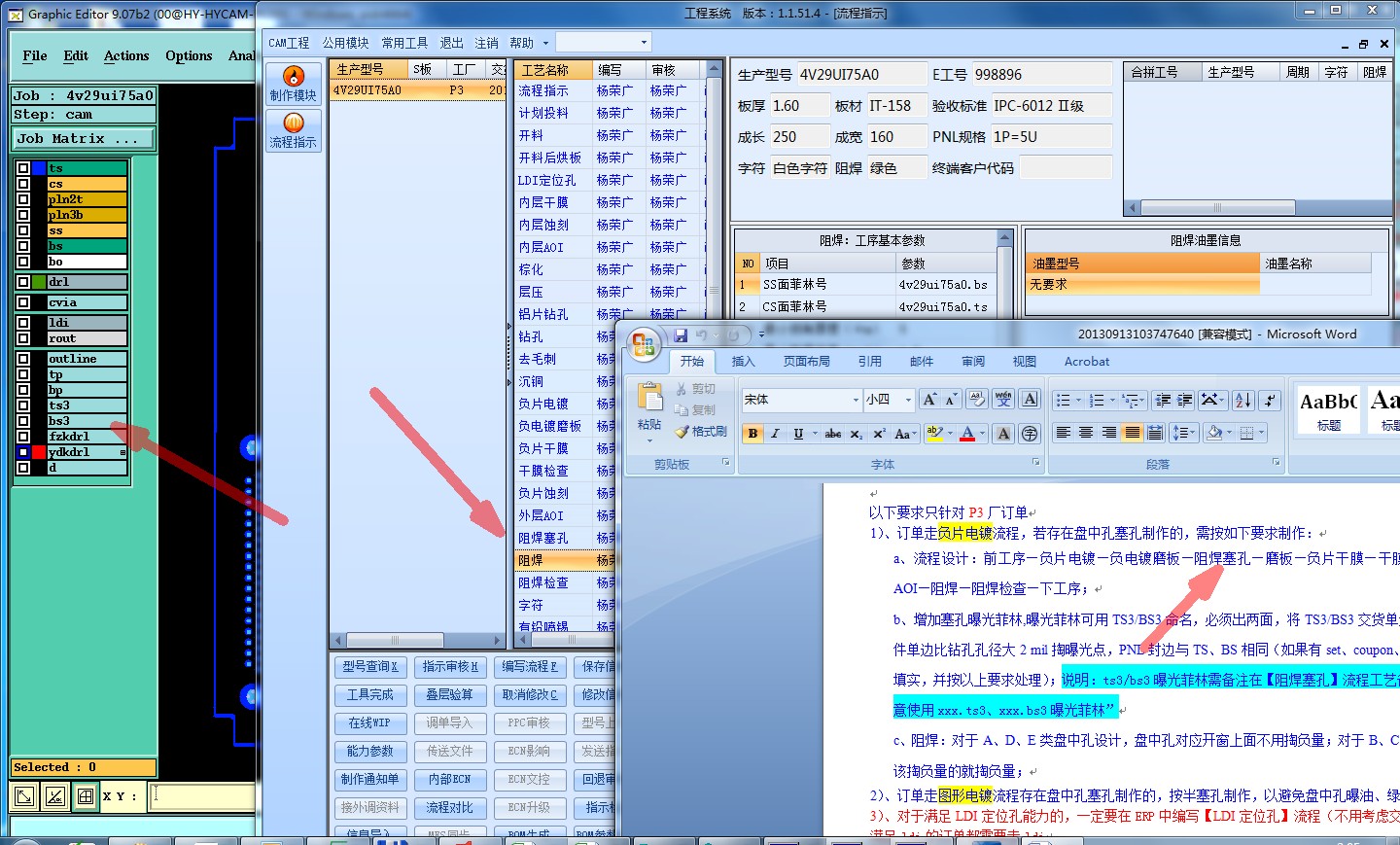
Task: Toggle Italic formatting in Word
Action: 775,434
